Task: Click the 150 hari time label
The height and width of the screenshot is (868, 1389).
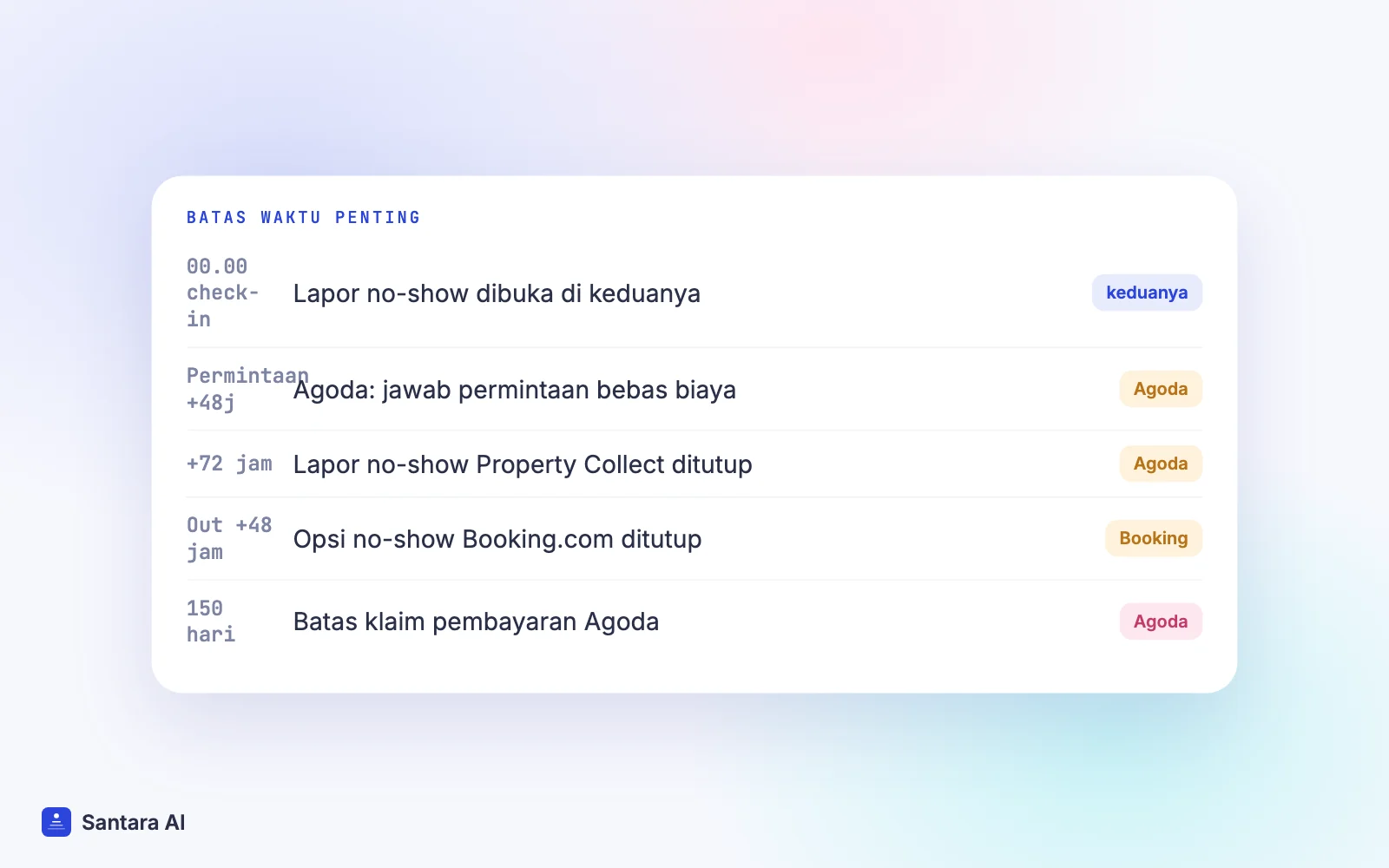Action: pos(211,621)
